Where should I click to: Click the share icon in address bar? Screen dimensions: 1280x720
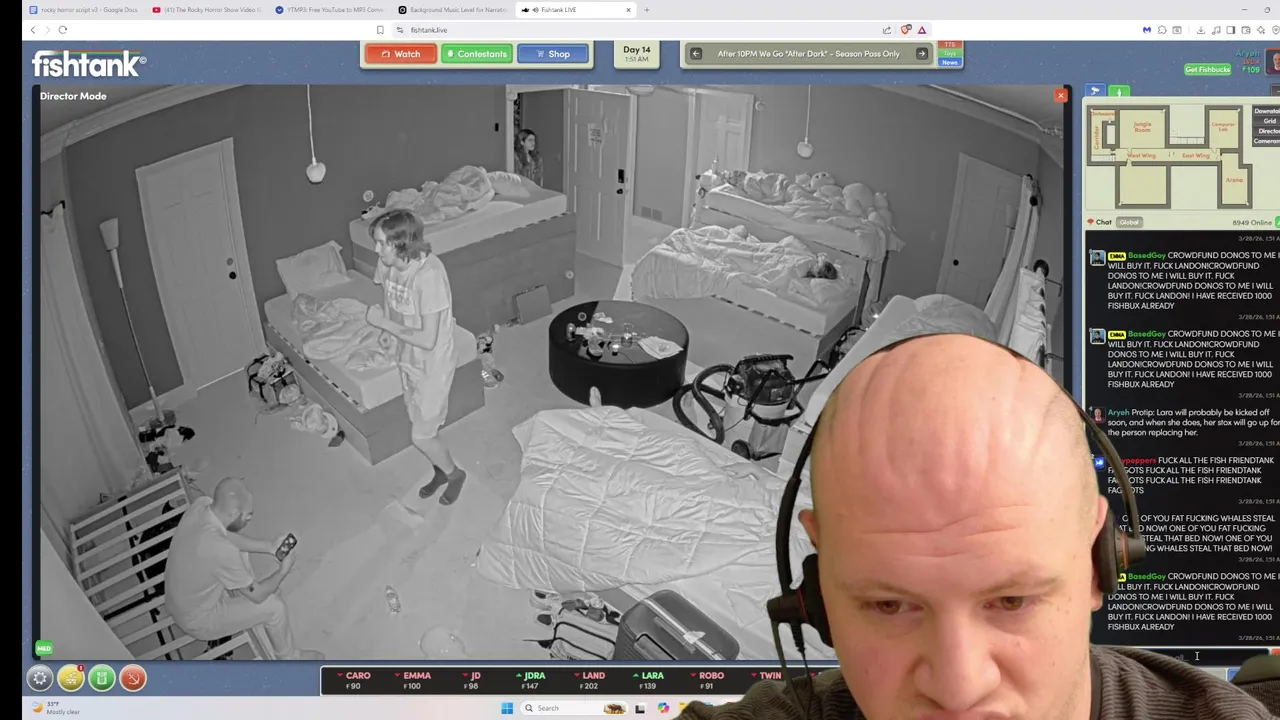point(887,30)
